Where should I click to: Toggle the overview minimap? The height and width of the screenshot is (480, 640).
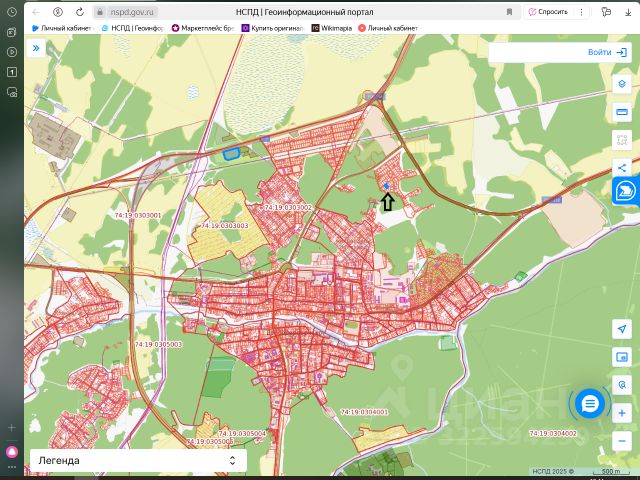pos(622,357)
